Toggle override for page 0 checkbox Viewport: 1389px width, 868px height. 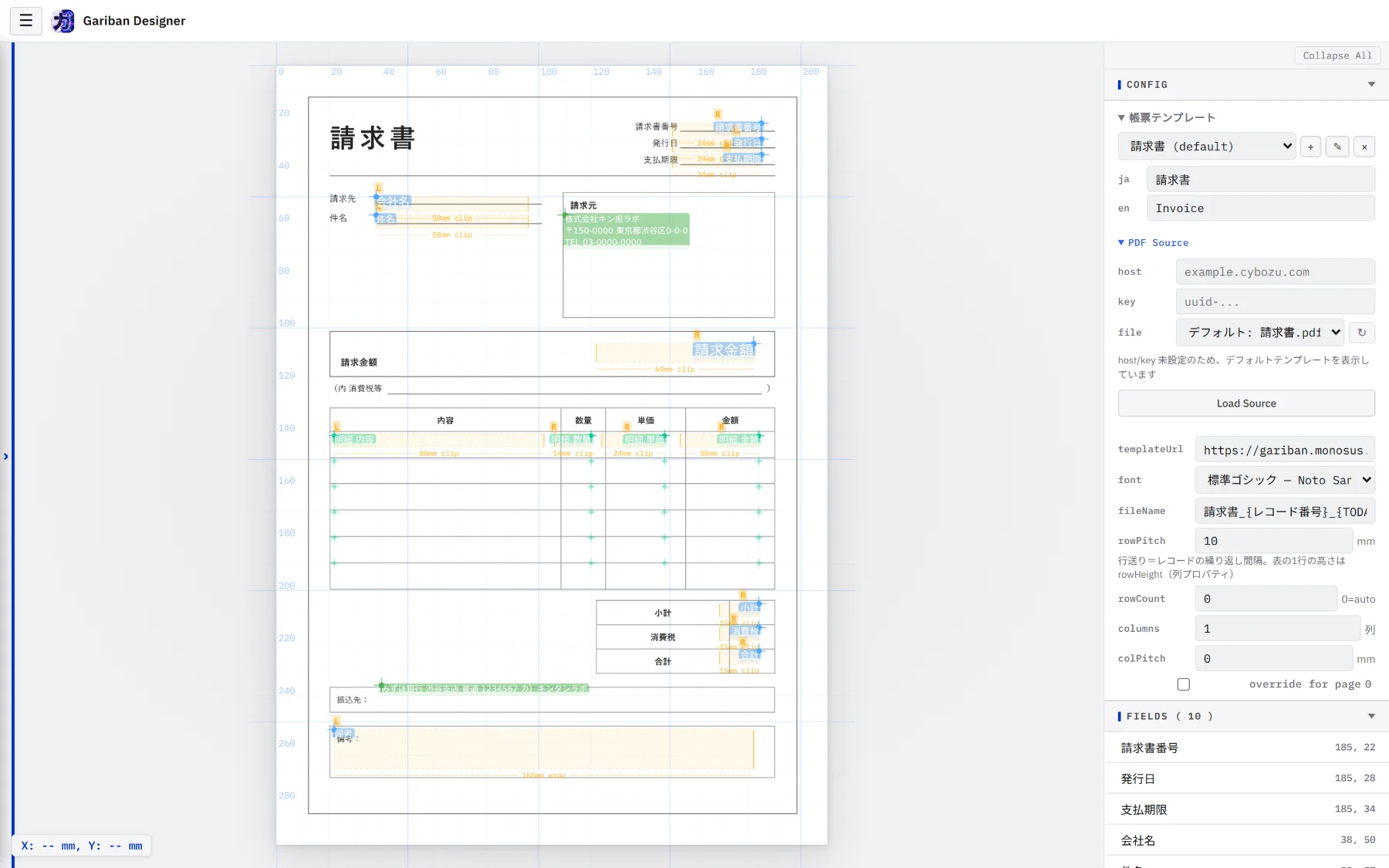pos(1184,684)
